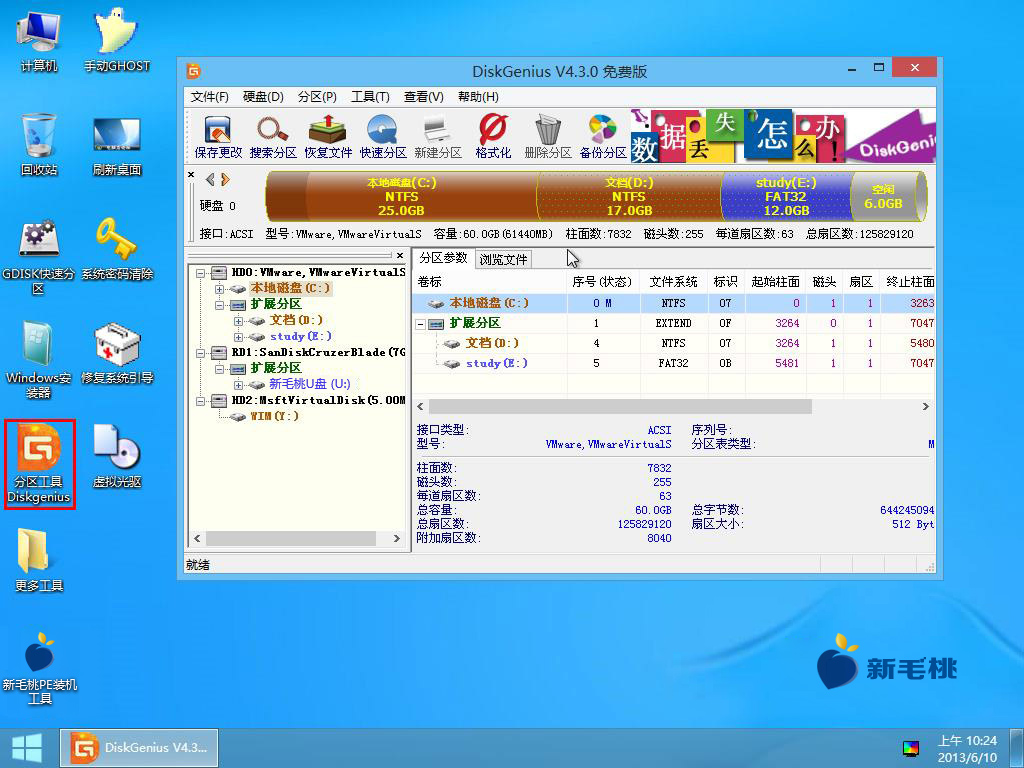The image size is (1024, 768).
Task: Expand the 文档(D:) tree node
Action: [x=238, y=321]
